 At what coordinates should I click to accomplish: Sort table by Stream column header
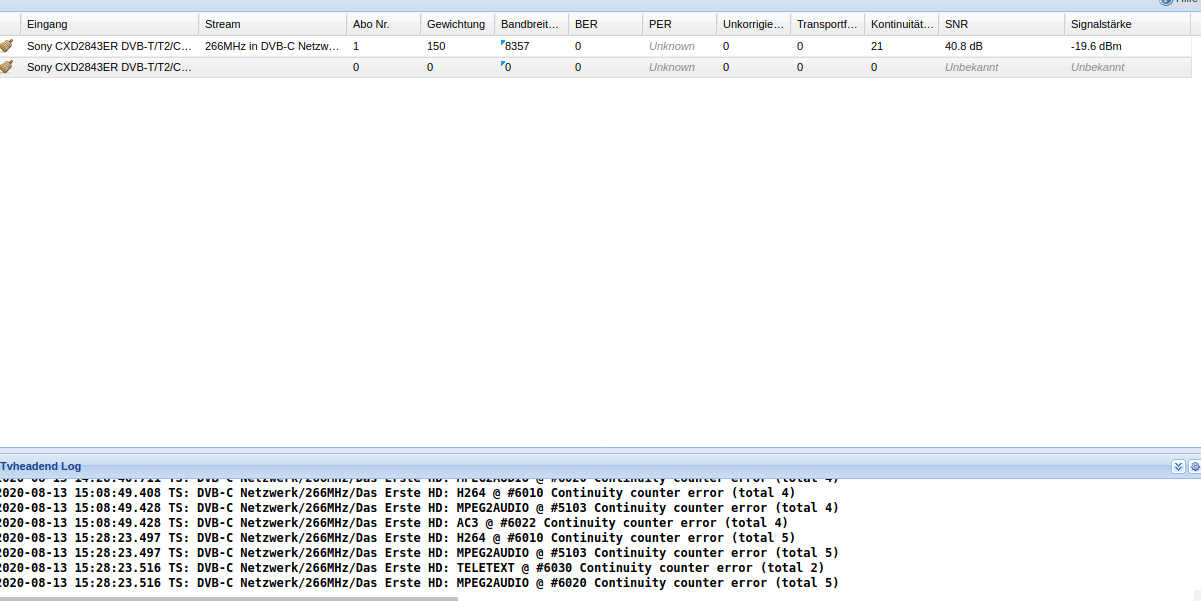(272, 24)
